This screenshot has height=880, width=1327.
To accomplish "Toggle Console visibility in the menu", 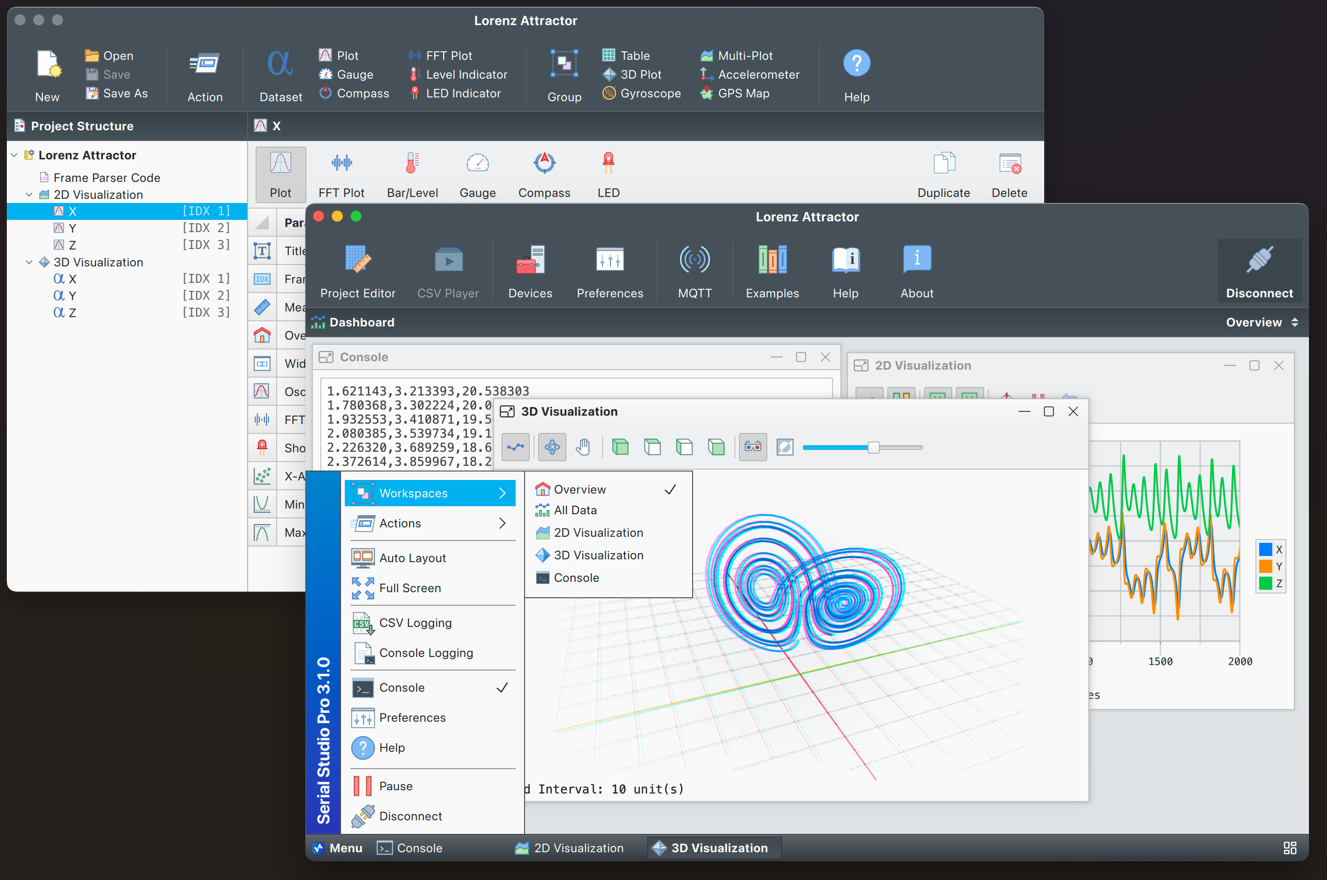I will click(430, 688).
